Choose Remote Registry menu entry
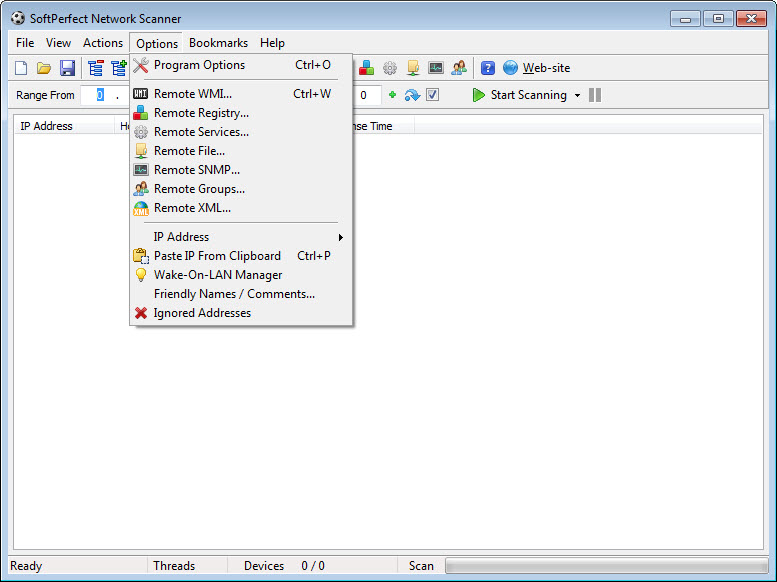777x582 pixels. click(x=201, y=113)
